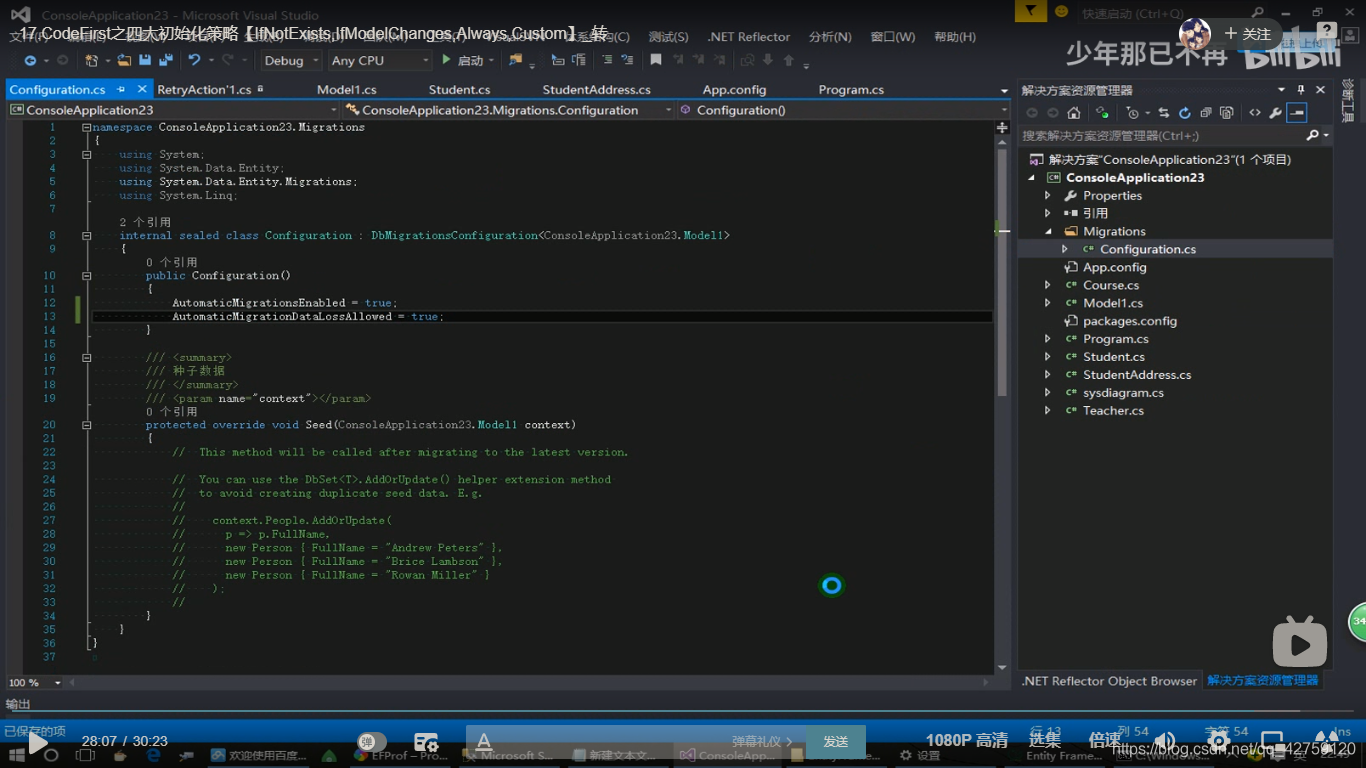
Task: Click the Undo toolbar icon
Action: pos(194,60)
